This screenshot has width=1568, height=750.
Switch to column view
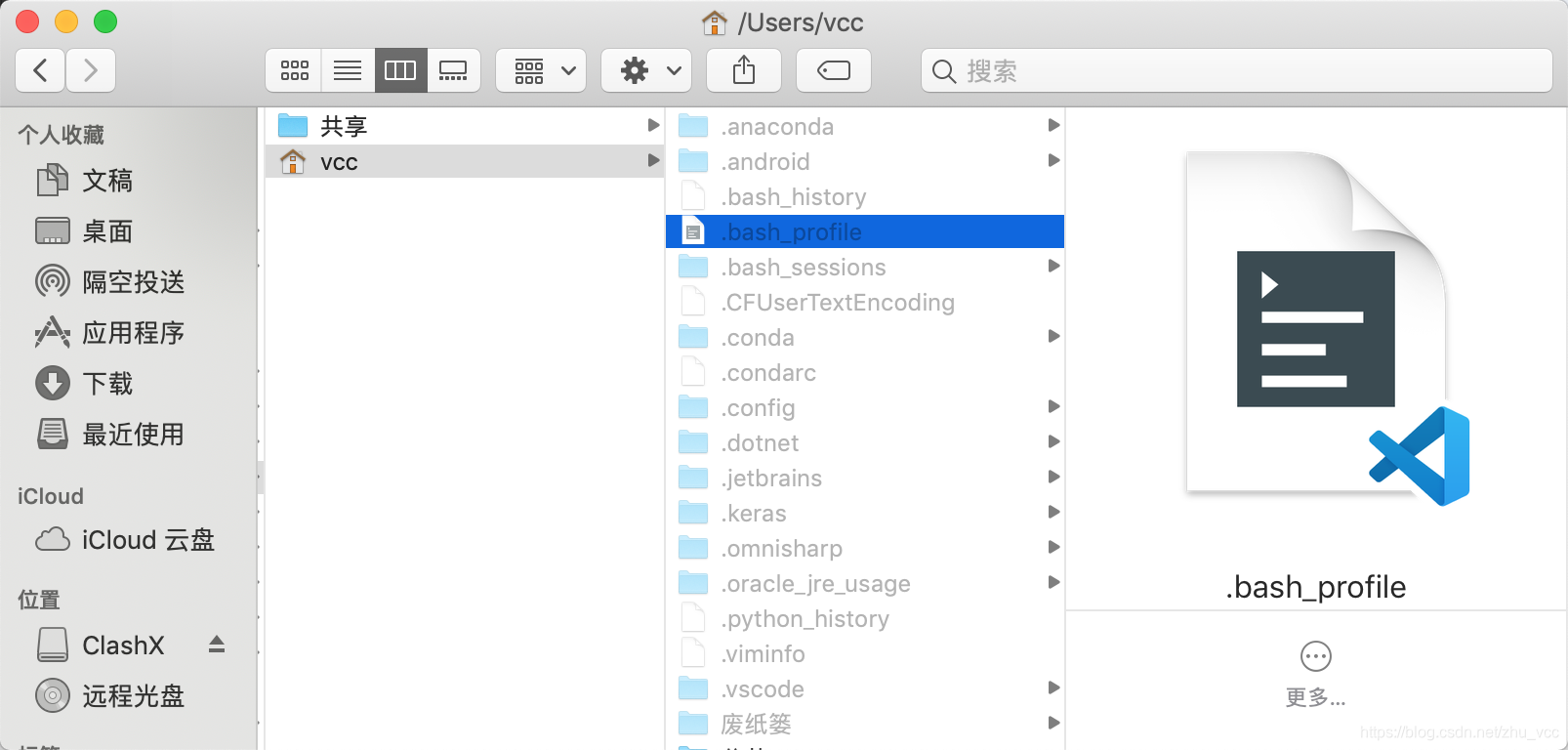point(400,70)
